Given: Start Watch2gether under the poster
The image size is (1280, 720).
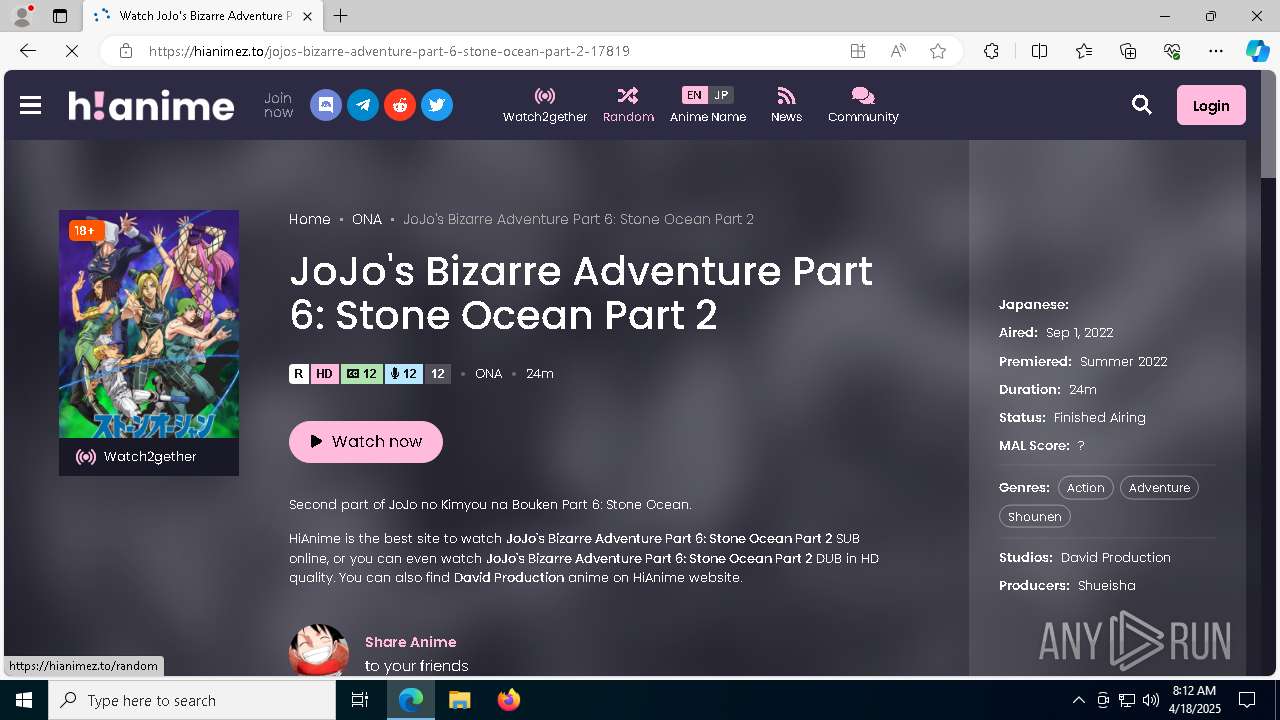Looking at the screenshot, I should tap(149, 457).
